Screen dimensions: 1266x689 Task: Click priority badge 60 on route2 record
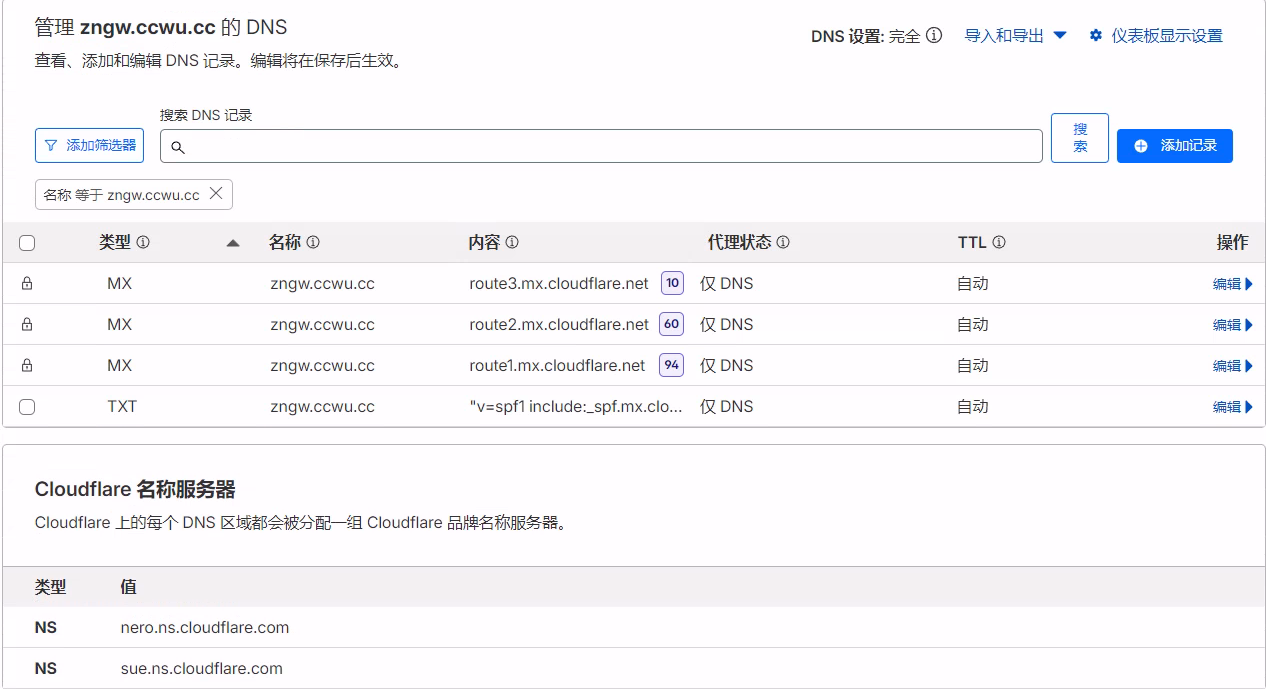671,325
